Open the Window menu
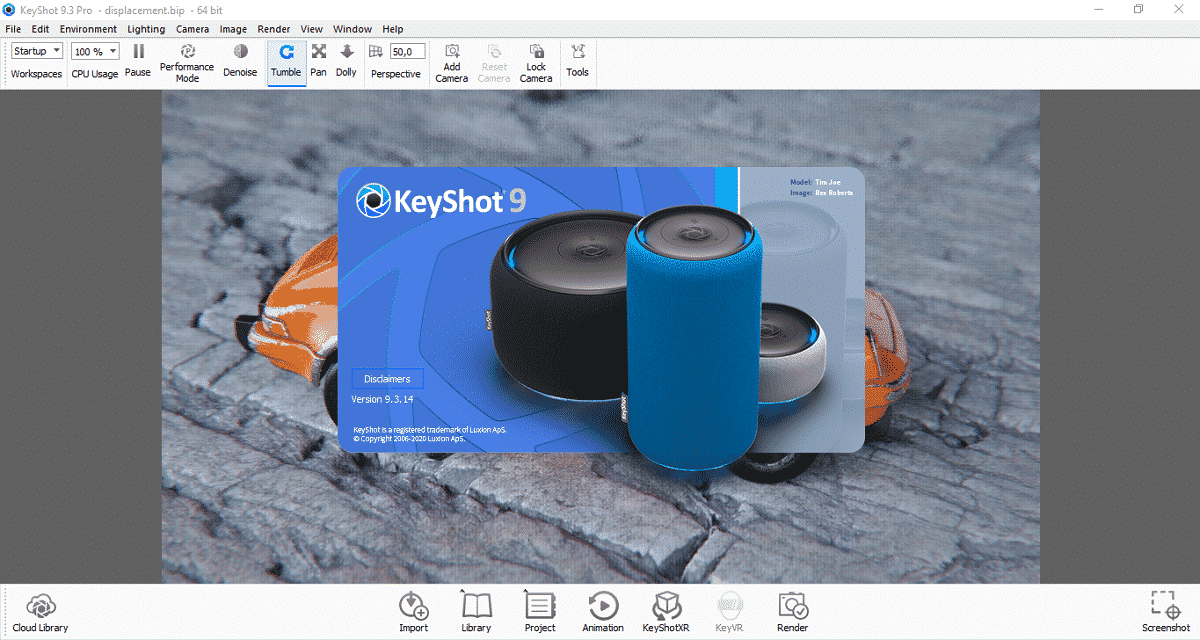The width and height of the screenshot is (1200, 640). [x=352, y=29]
